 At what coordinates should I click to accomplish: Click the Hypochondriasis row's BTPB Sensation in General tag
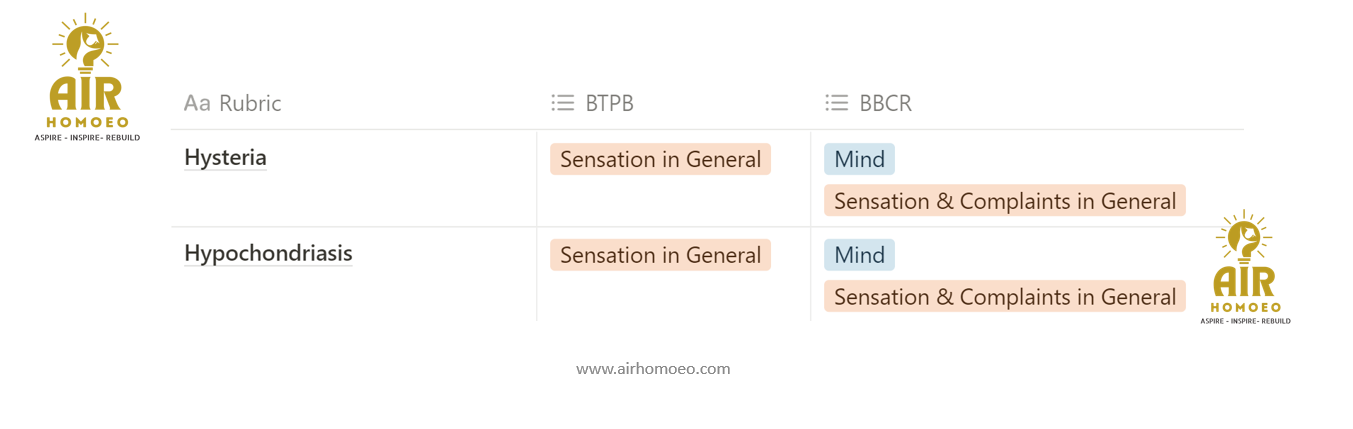(x=660, y=255)
